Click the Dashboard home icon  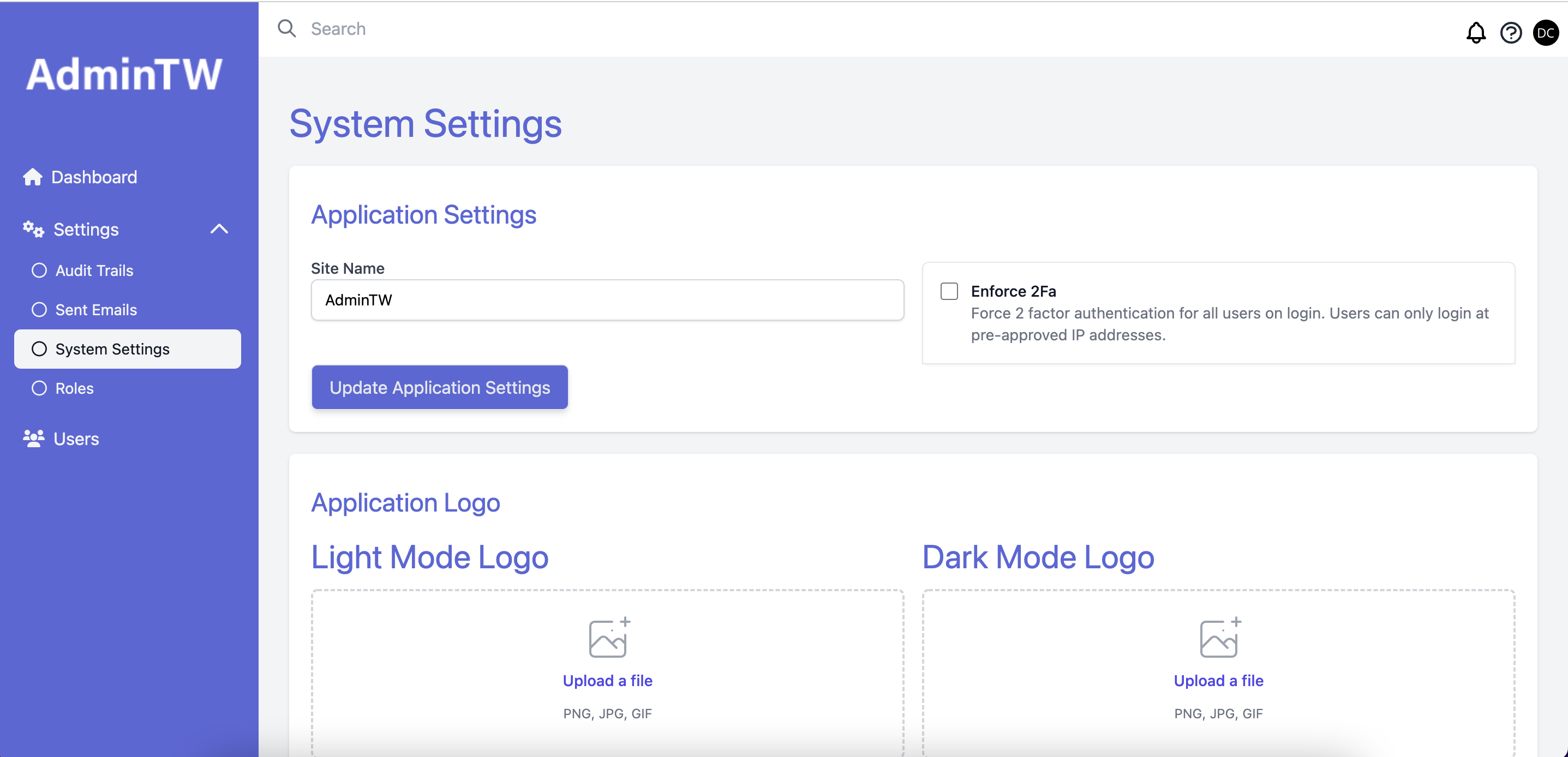[33, 177]
